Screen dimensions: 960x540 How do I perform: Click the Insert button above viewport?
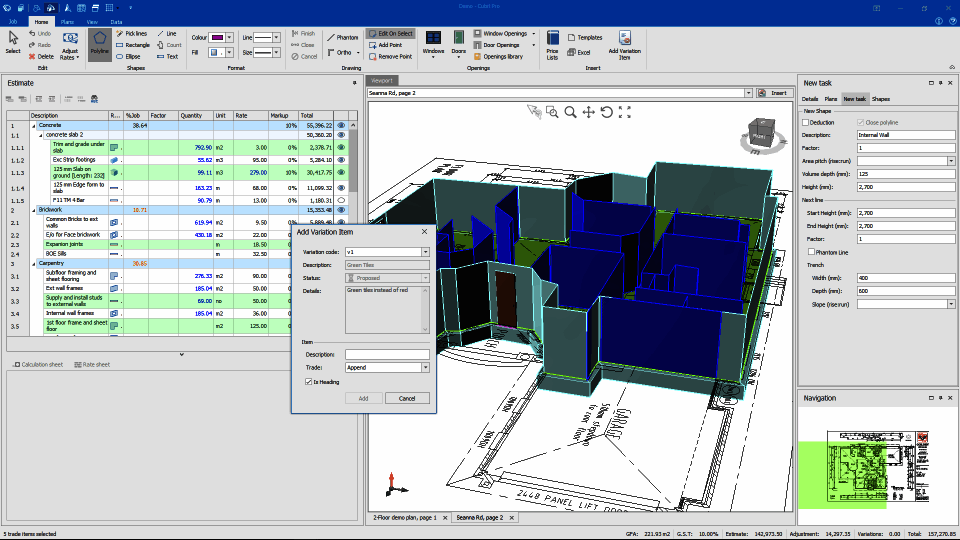[x=776, y=93]
